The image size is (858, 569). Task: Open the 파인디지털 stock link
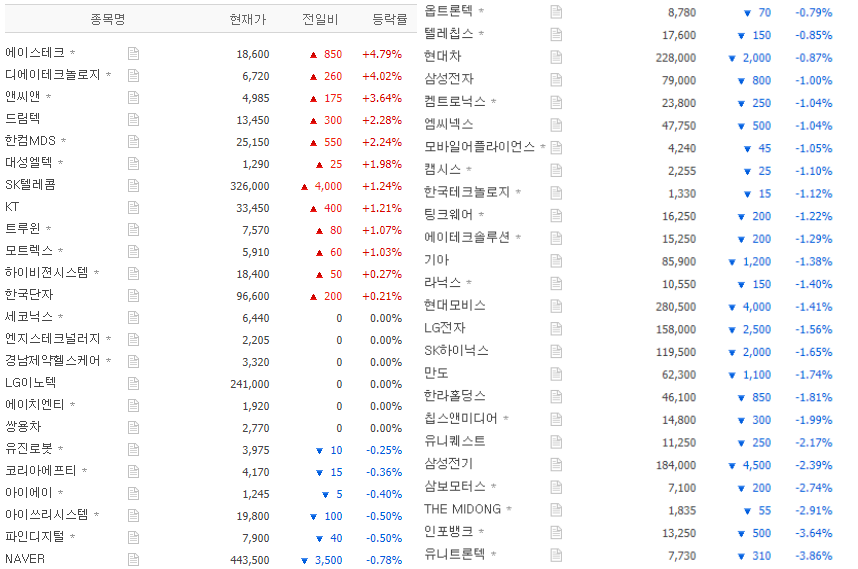coord(35,537)
